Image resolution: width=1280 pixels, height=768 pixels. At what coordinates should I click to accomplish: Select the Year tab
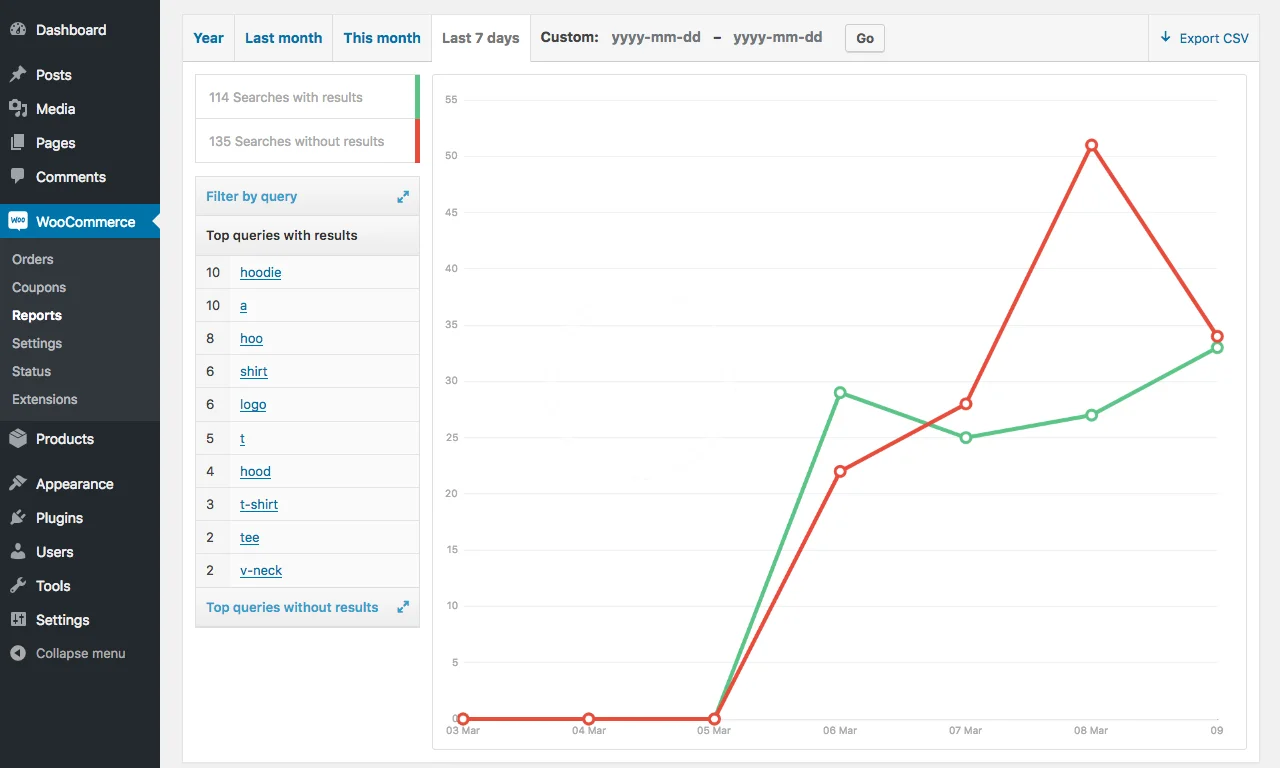(x=208, y=38)
